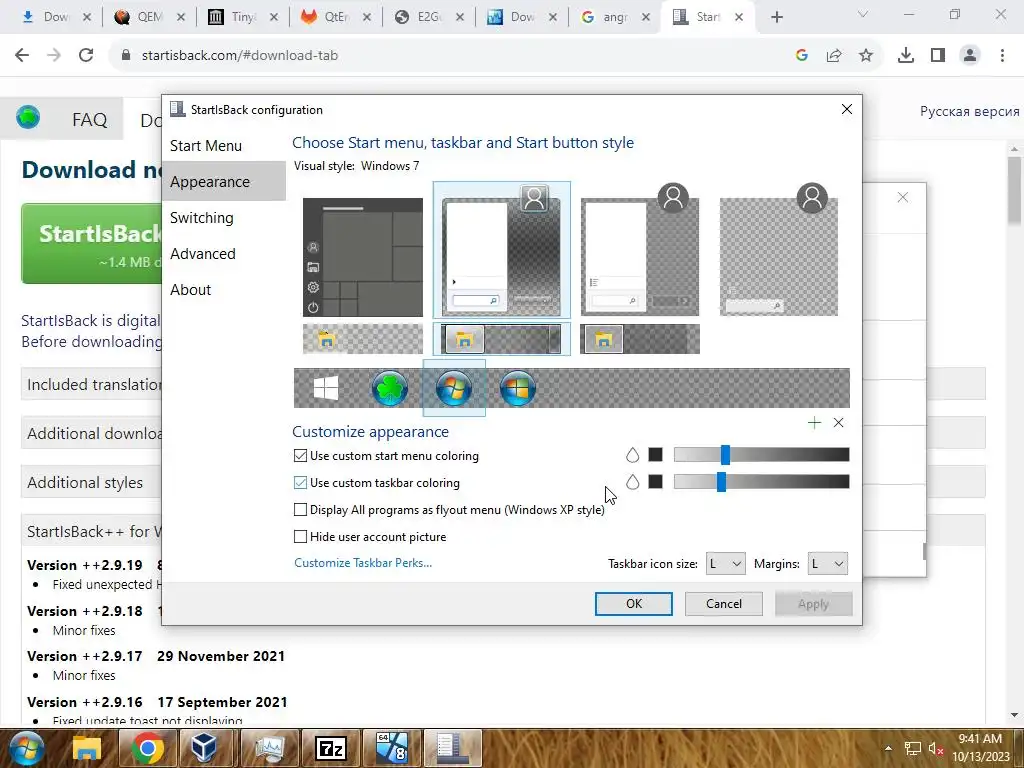Viewport: 1024px width, 768px height.
Task: Open the Taskbar icon size dropdown
Action: [x=725, y=563]
